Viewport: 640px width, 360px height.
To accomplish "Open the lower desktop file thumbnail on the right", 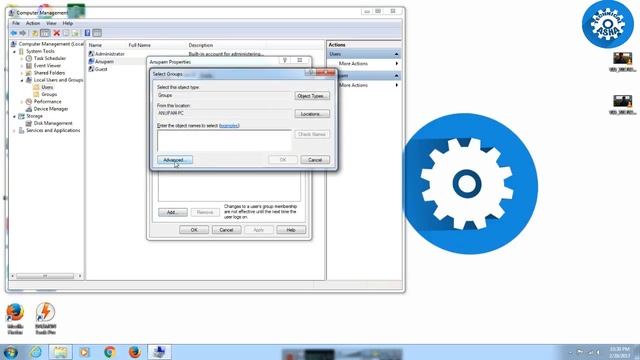I will click(622, 105).
